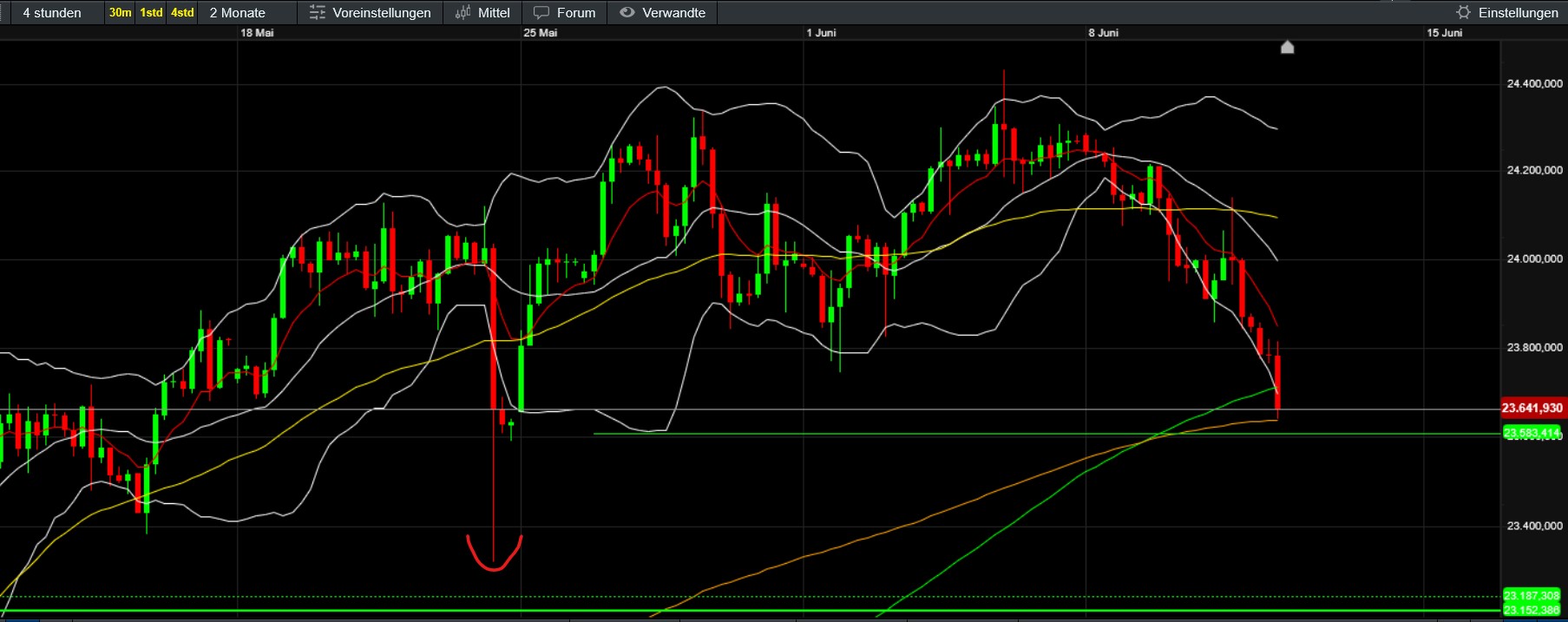Viewport: 1568px width, 622px height.
Task: Click the eye icon beside Verwandte
Action: [x=627, y=13]
